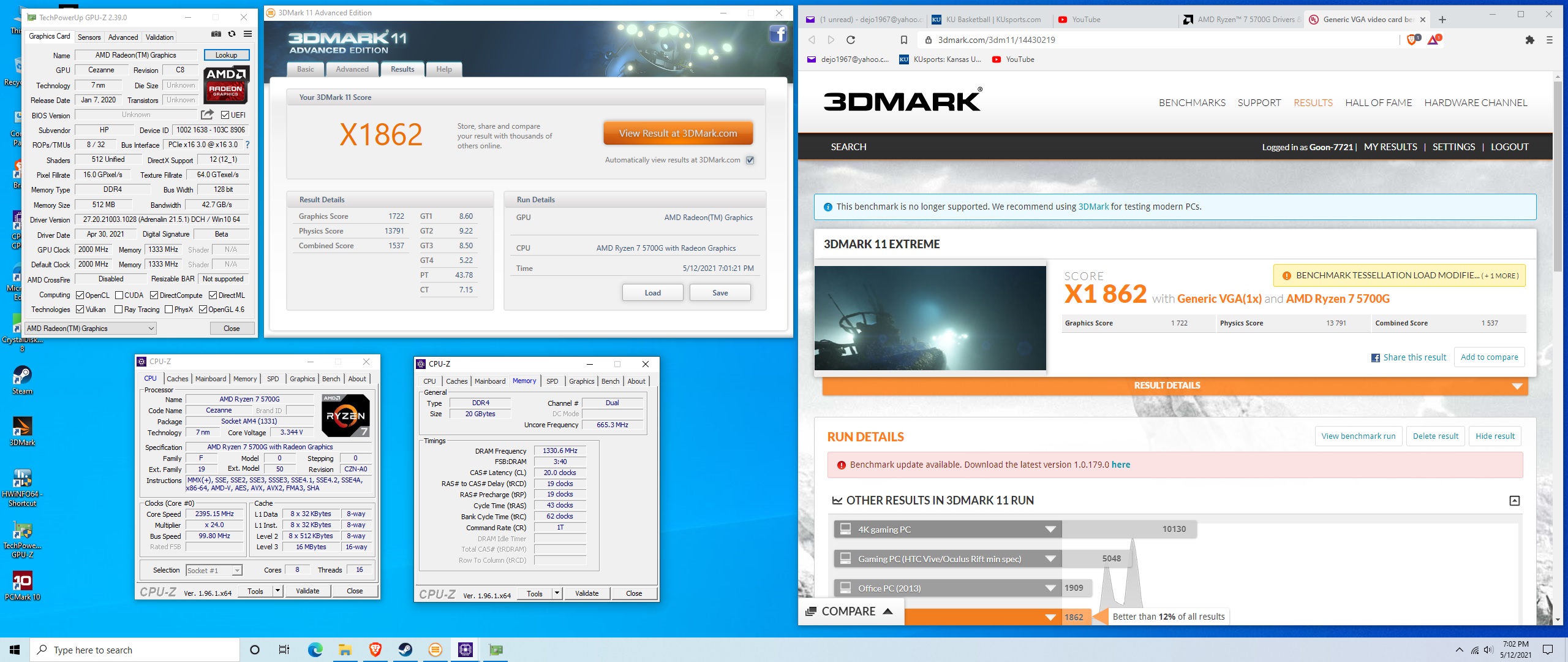Toggle CUDA checkbox in GPU-Z

coord(119,295)
